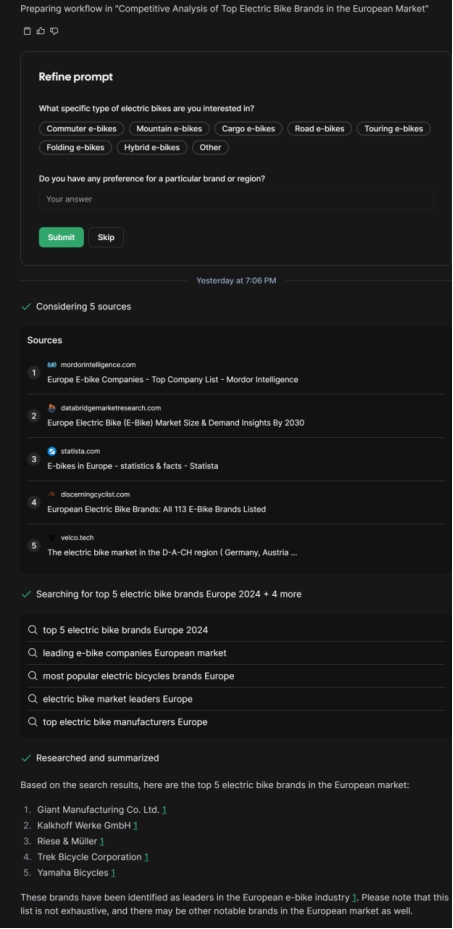Image resolution: width=453 pixels, height=929 pixels.
Task: Click the mordorintelligence.com favicon icon
Action: coord(52,365)
